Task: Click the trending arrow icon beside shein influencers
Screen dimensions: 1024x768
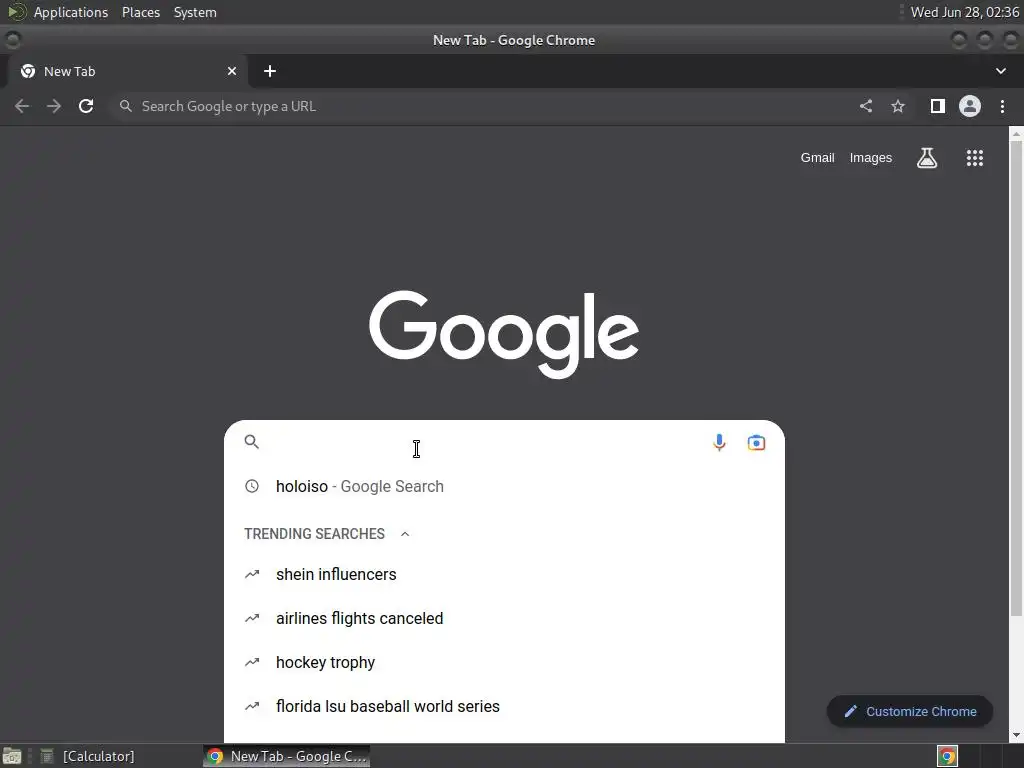Action: click(x=251, y=574)
